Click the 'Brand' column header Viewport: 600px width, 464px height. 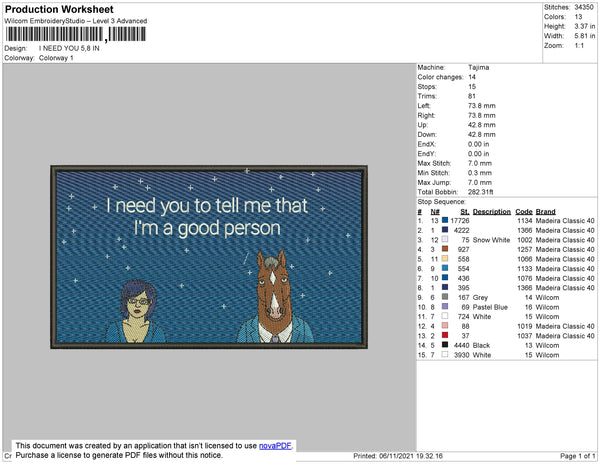click(x=545, y=212)
